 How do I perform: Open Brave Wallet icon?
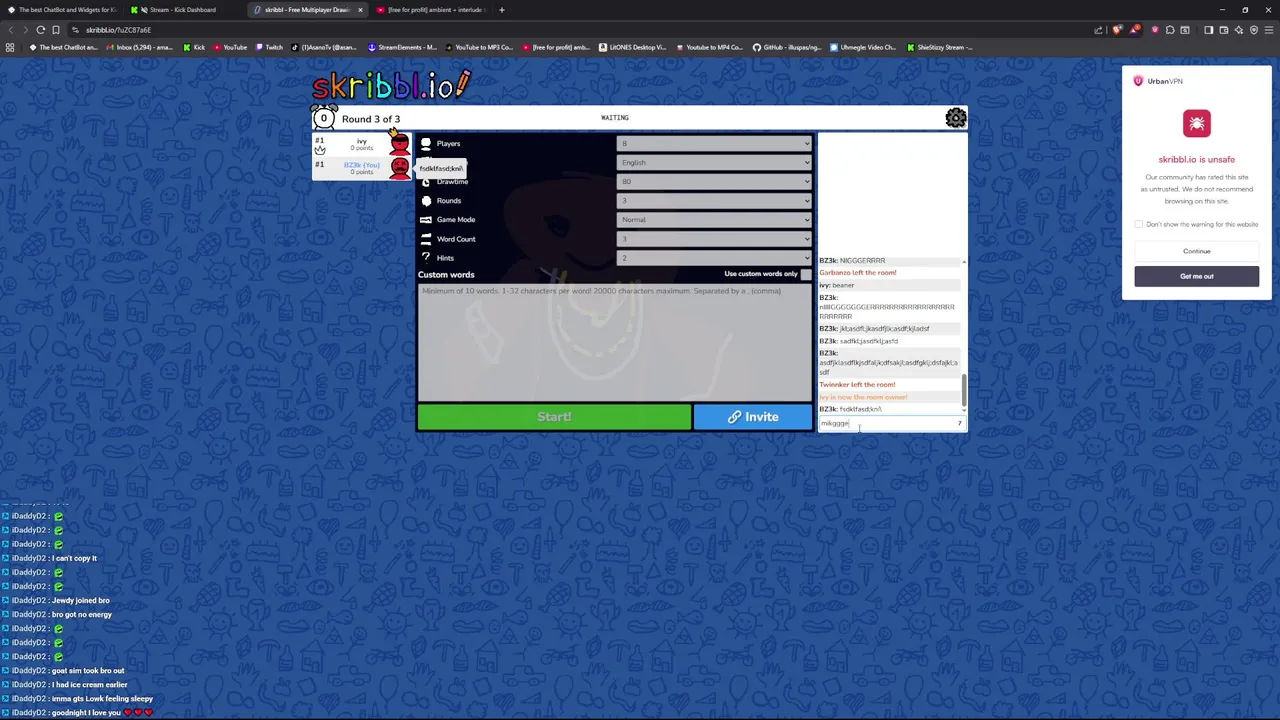[x=1223, y=30]
